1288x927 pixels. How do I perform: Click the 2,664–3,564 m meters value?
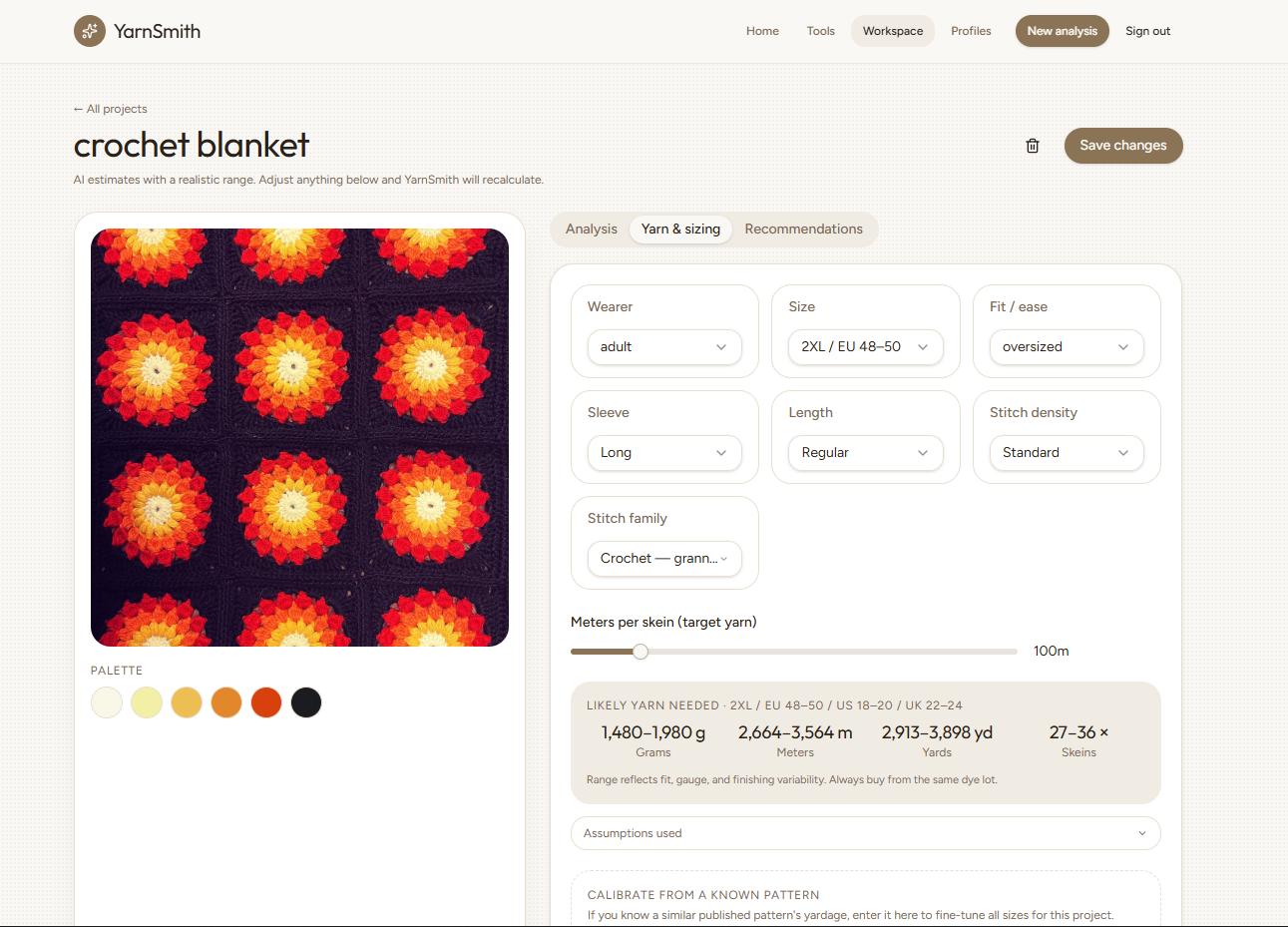pyautogui.click(x=795, y=732)
